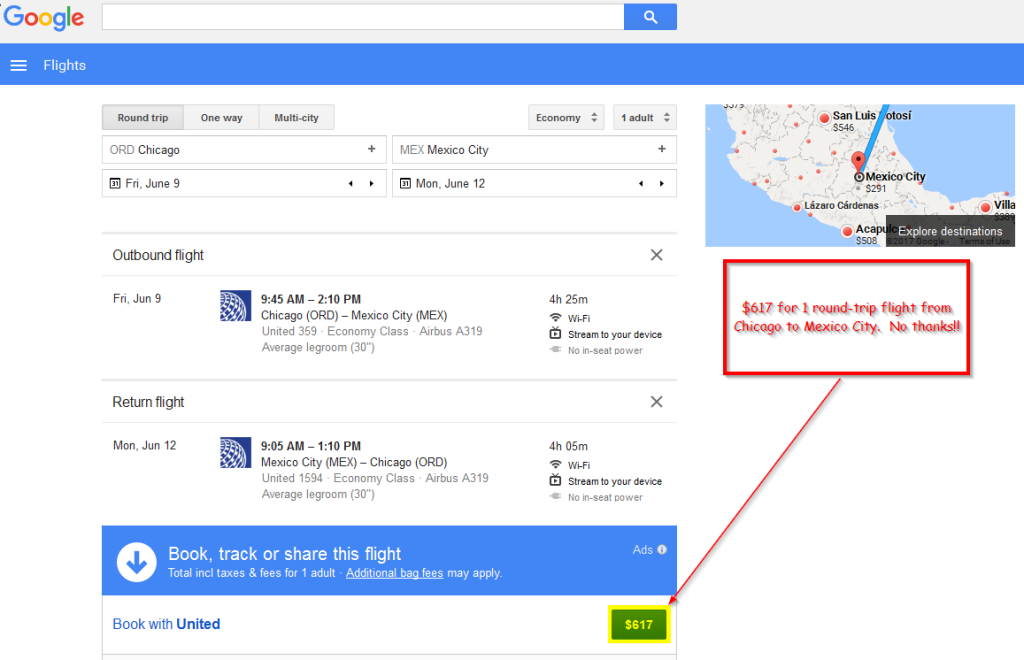Click the Acapulco map marker
This screenshot has width=1024, height=660.
point(847,231)
